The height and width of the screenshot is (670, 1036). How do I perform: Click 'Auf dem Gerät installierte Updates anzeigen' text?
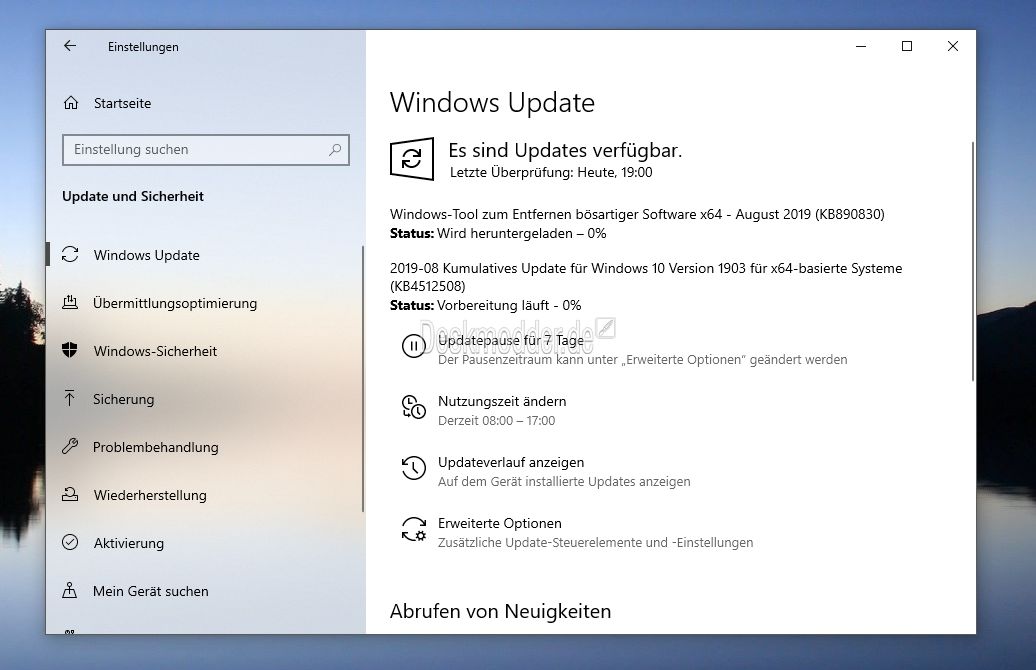click(x=564, y=482)
